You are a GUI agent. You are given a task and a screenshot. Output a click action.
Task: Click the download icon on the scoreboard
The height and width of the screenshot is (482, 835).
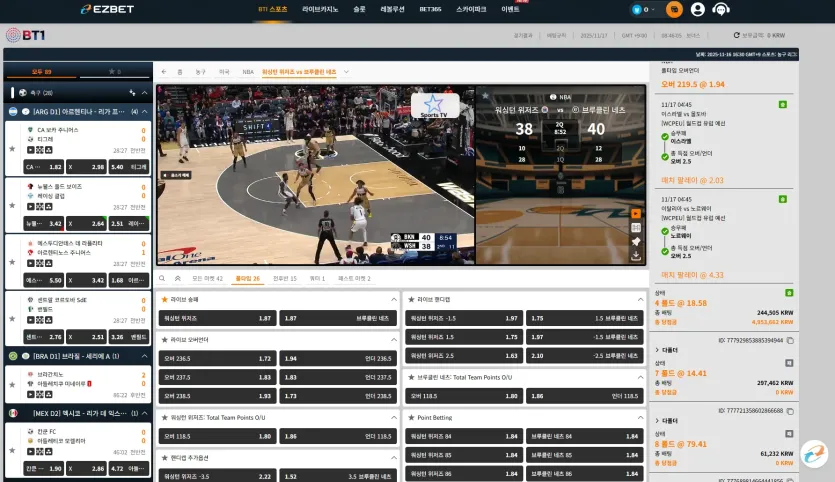635,256
